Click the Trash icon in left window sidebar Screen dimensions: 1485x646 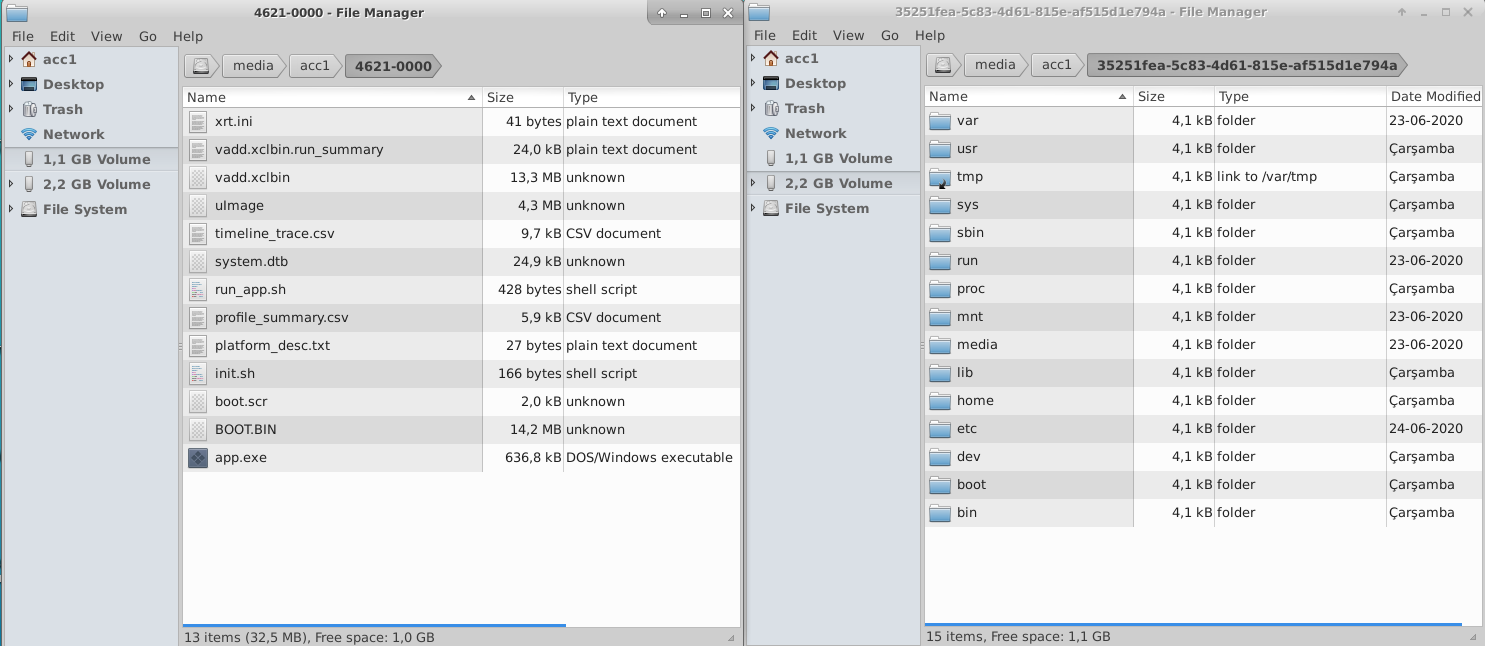28,110
